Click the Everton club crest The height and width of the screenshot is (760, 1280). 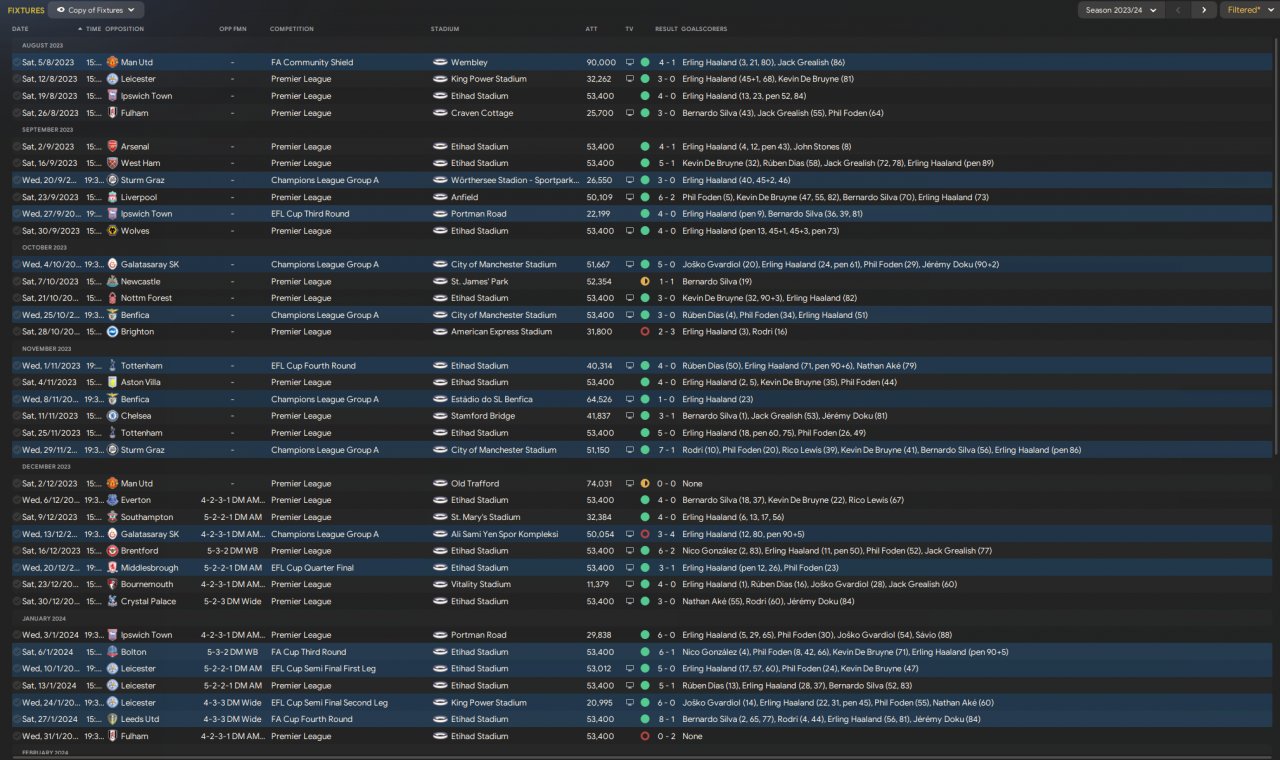(112, 500)
